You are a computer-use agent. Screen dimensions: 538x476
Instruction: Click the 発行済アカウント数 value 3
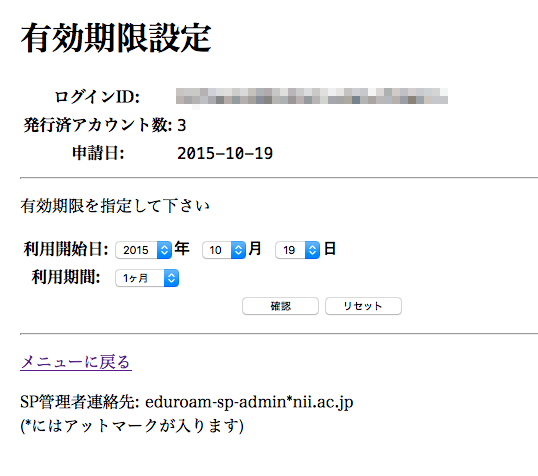[182, 125]
